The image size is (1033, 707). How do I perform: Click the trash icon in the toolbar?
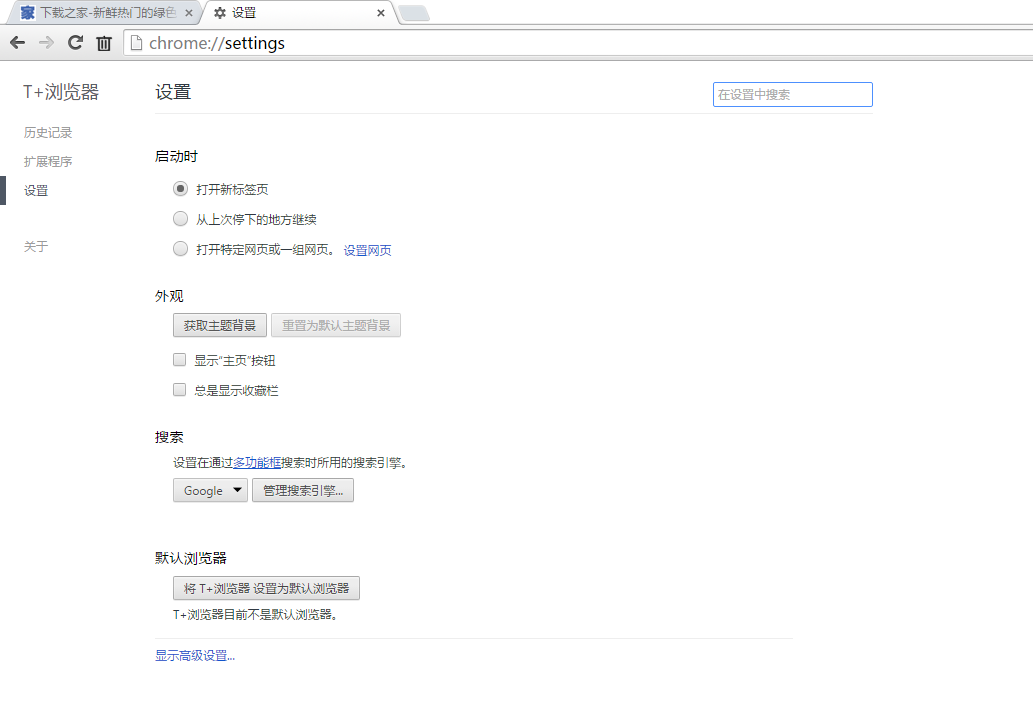click(x=104, y=43)
